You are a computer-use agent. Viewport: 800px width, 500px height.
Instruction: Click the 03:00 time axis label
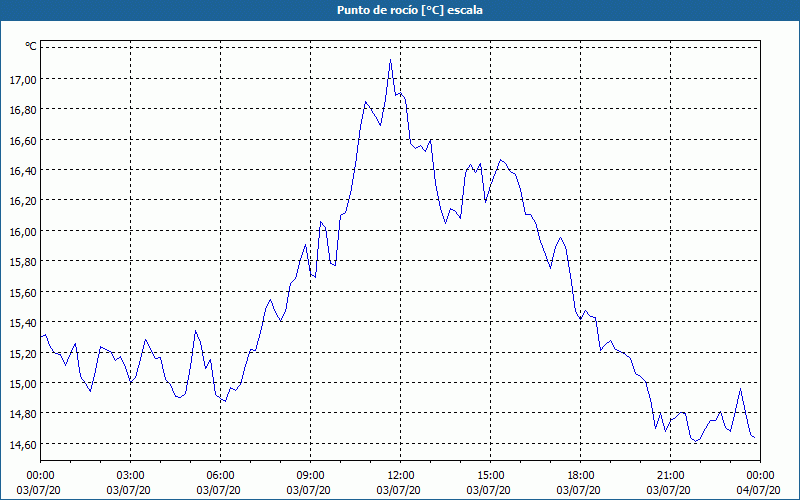(130, 476)
